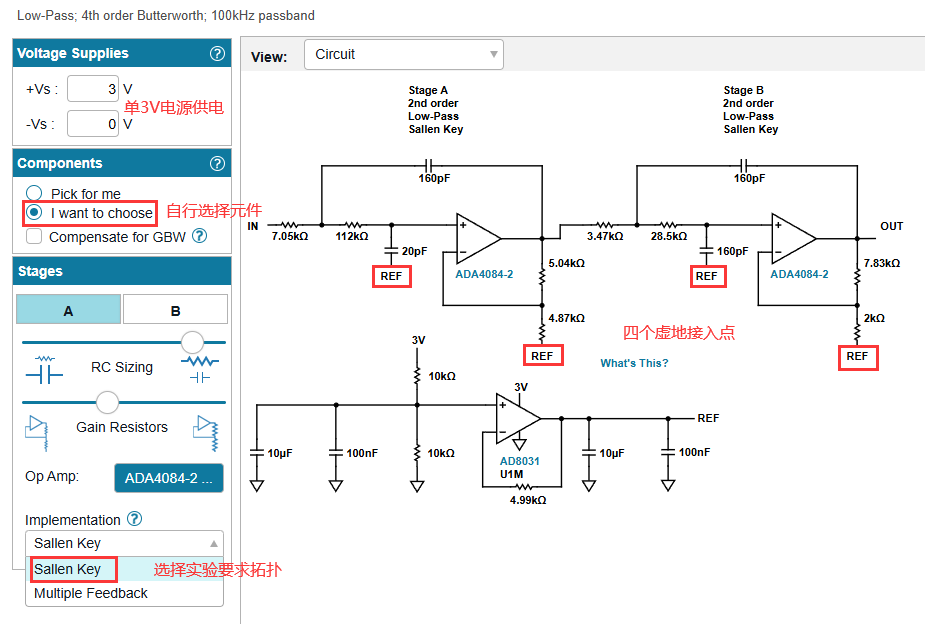Screen dimensions: 925x624
Task: Open the View dropdown showing Circuit
Action: (x=403, y=55)
